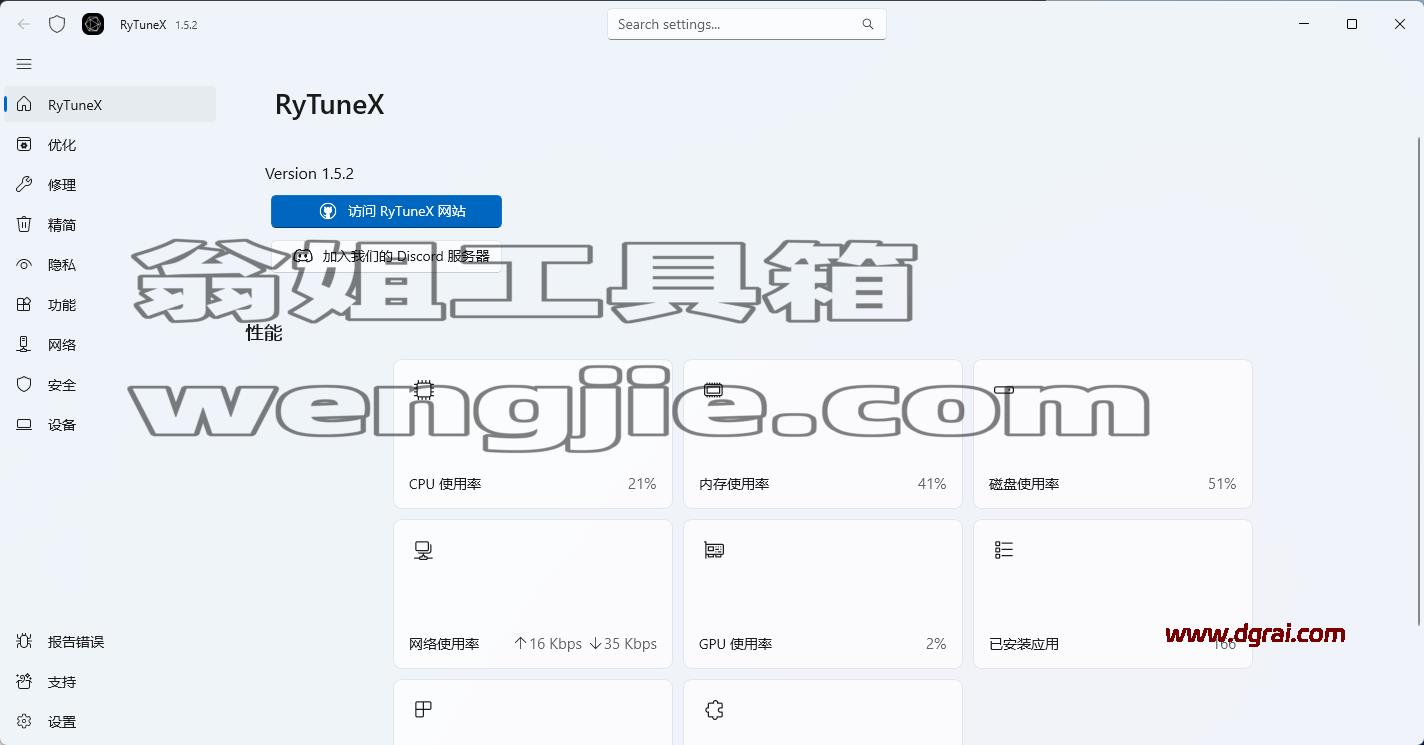This screenshot has height=745, width=1424.
Task: Click the 21% CPU value
Action: pyautogui.click(x=642, y=484)
